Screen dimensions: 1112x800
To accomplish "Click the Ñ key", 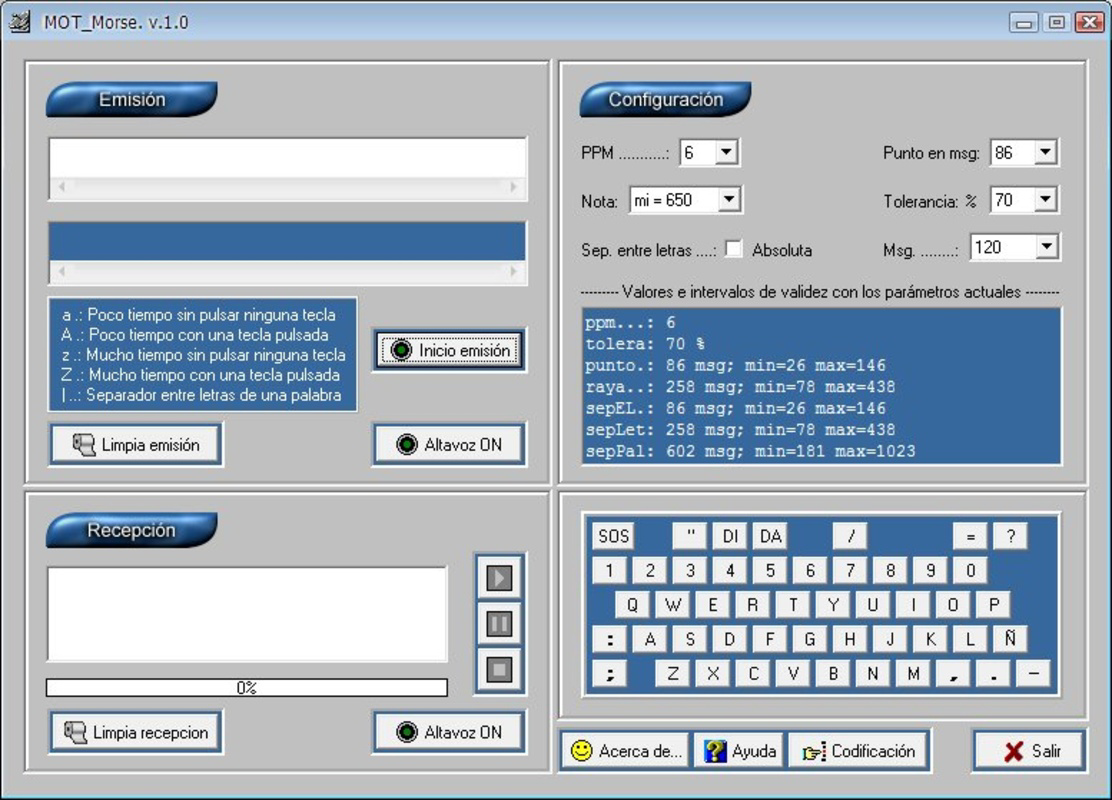I will [x=1010, y=639].
